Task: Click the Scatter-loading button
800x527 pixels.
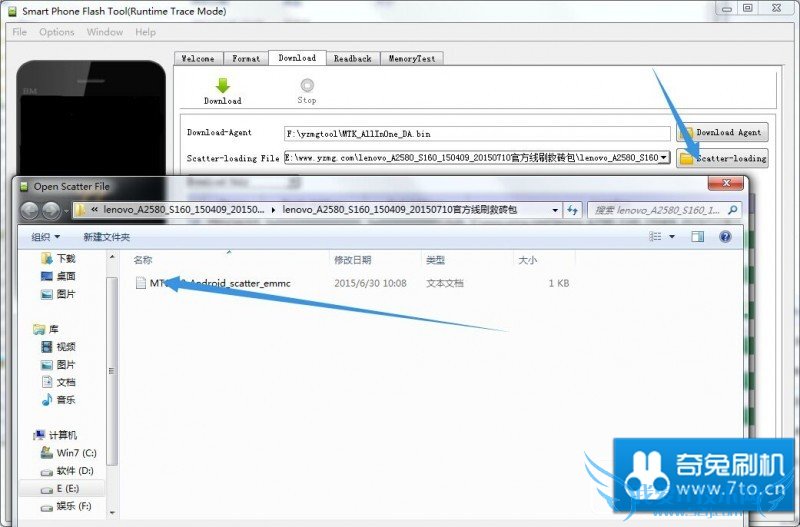Action: coord(722,158)
